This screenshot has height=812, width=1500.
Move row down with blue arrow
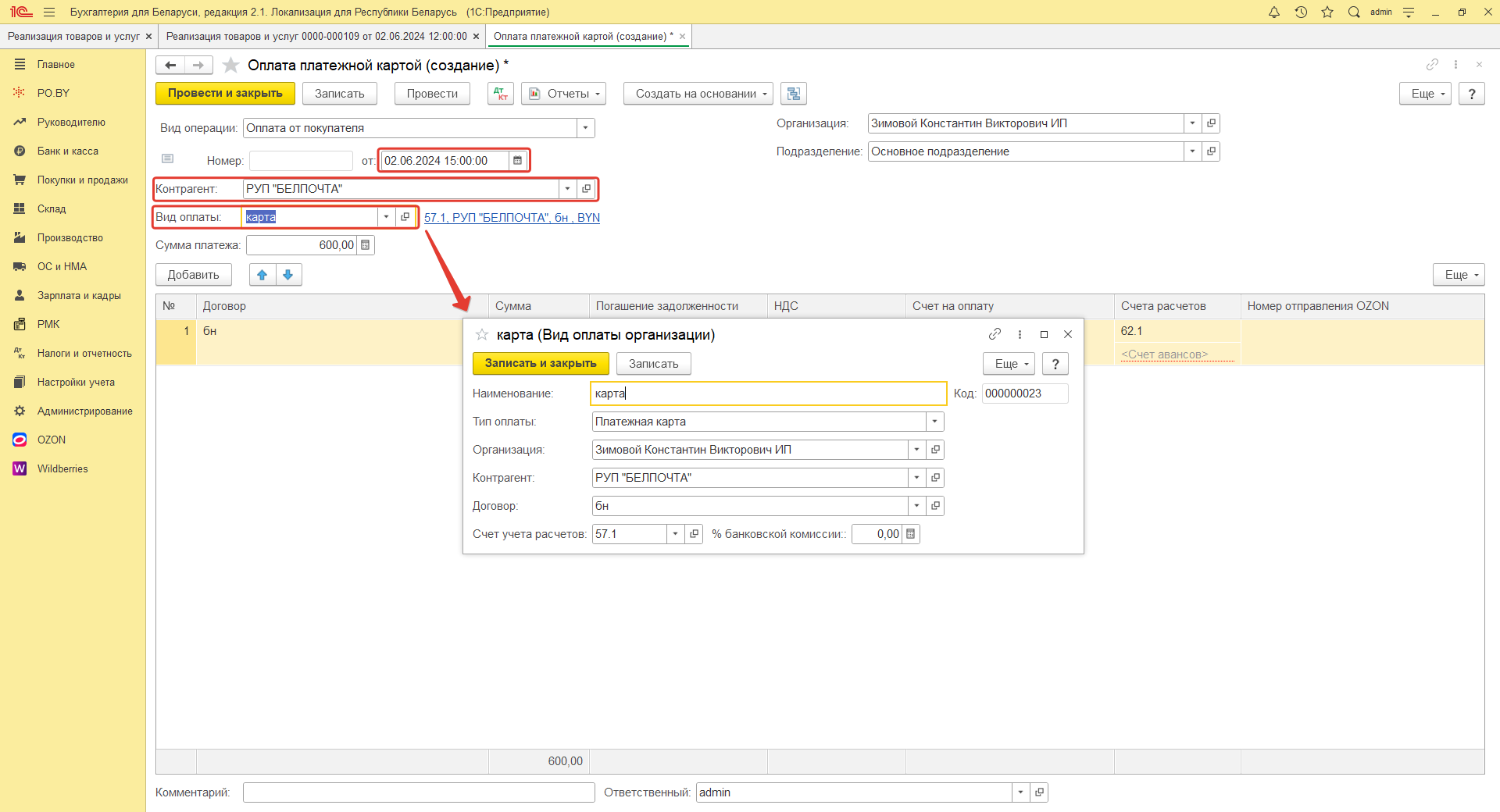[288, 275]
